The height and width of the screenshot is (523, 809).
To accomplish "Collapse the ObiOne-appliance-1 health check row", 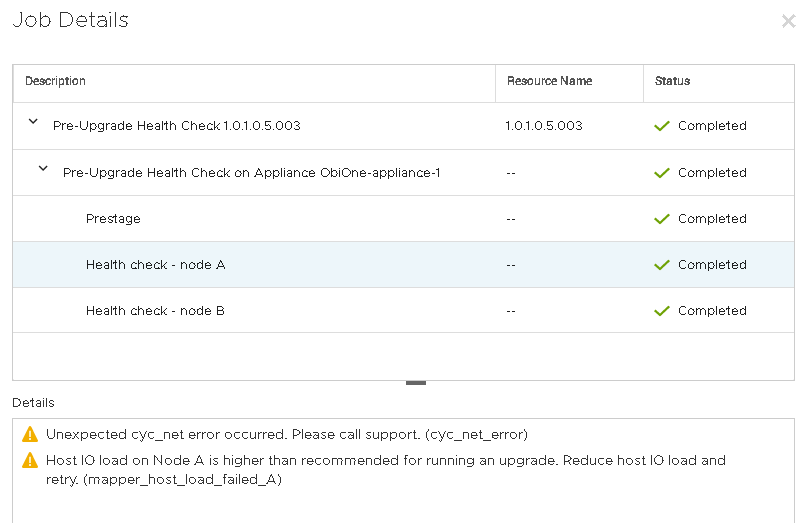I will (43, 169).
